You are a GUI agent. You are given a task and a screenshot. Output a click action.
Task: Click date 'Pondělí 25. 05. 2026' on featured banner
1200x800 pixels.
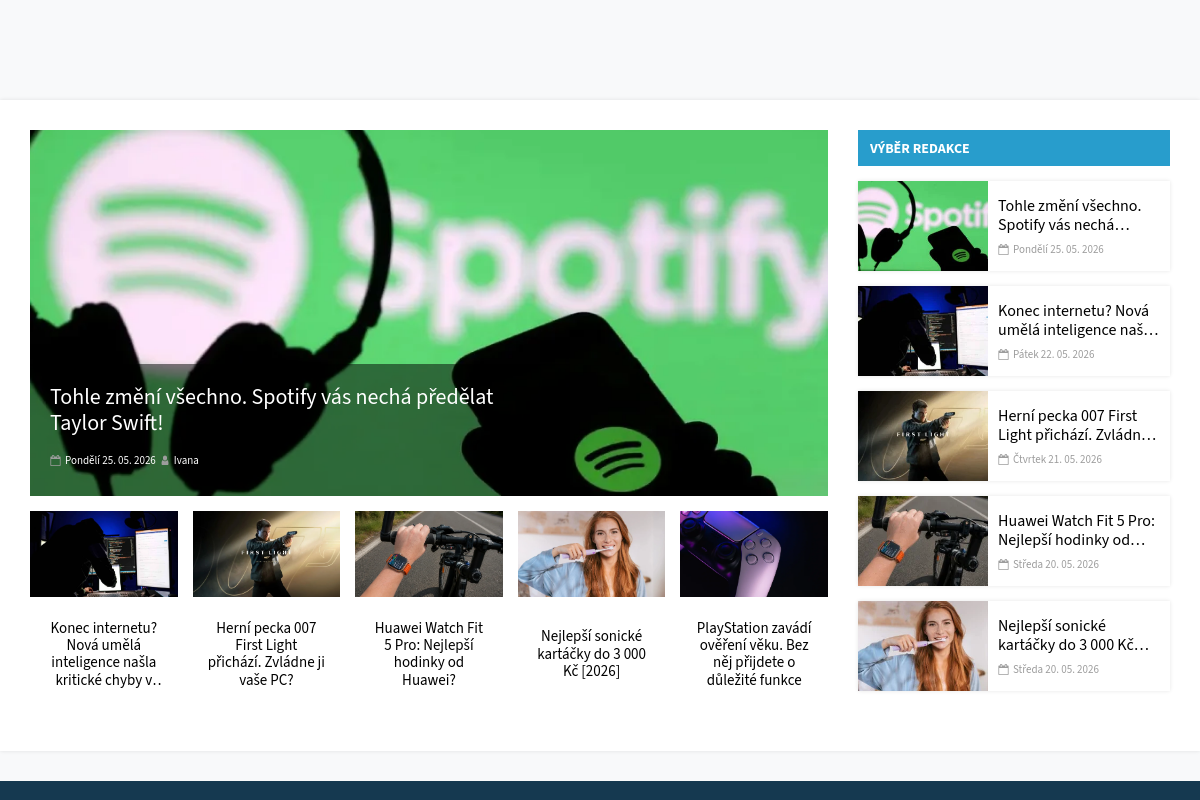(110, 461)
